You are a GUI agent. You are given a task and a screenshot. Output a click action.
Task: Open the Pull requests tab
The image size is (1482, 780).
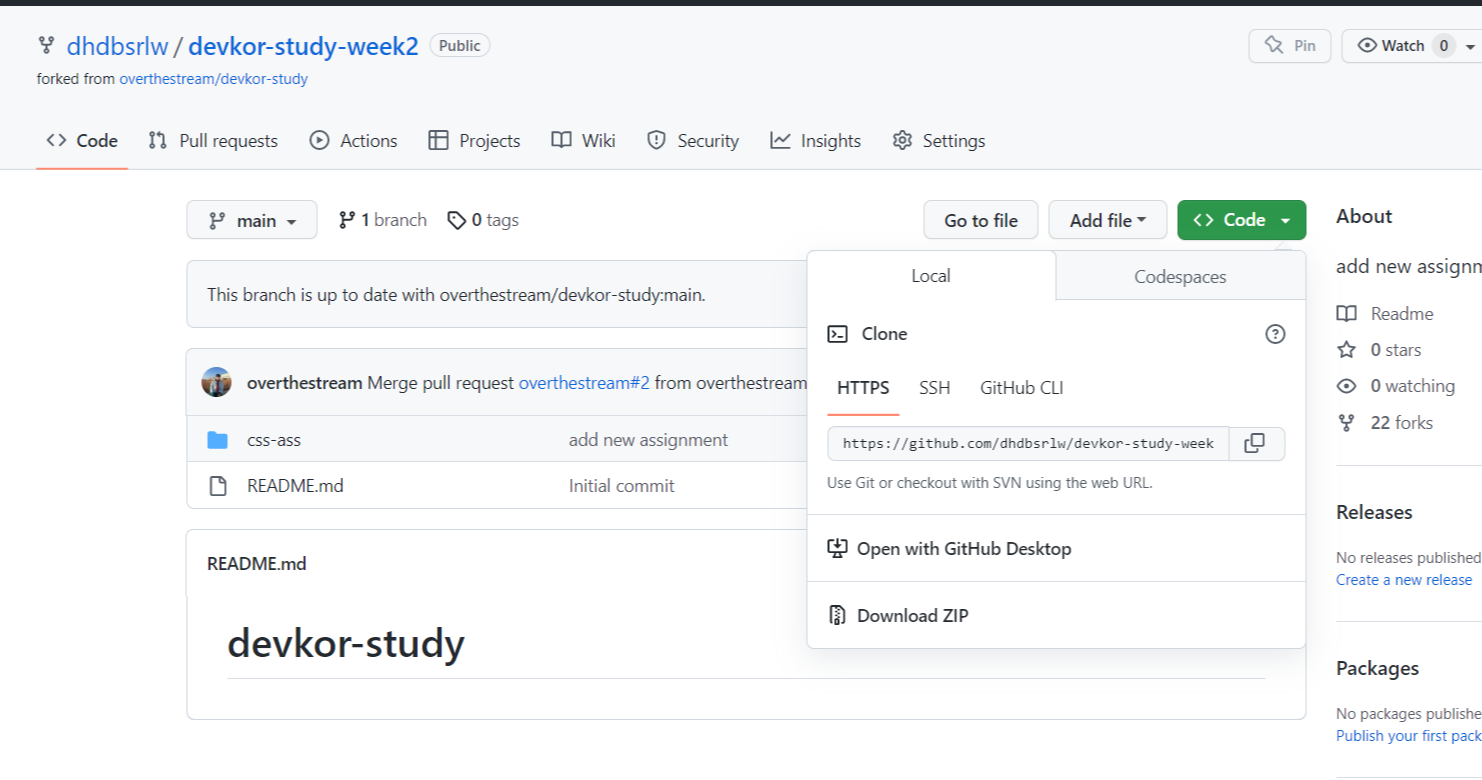click(x=213, y=141)
